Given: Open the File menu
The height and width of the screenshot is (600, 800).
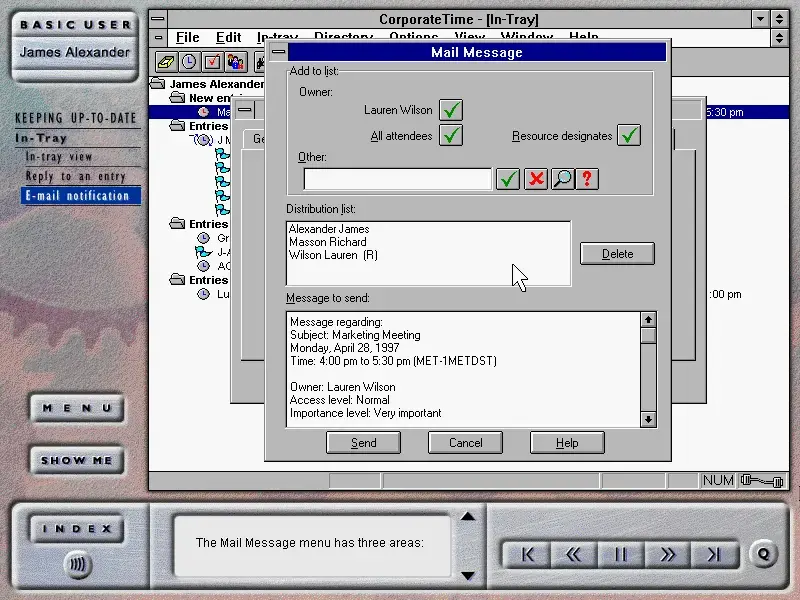Looking at the screenshot, I should (x=187, y=38).
